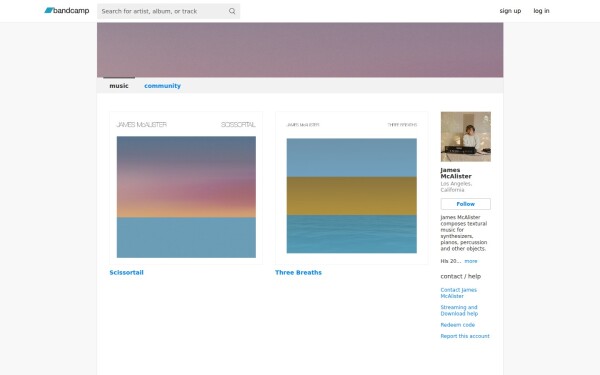This screenshot has height=375, width=600.
Task: Open Report this account link
Action: [465, 336]
